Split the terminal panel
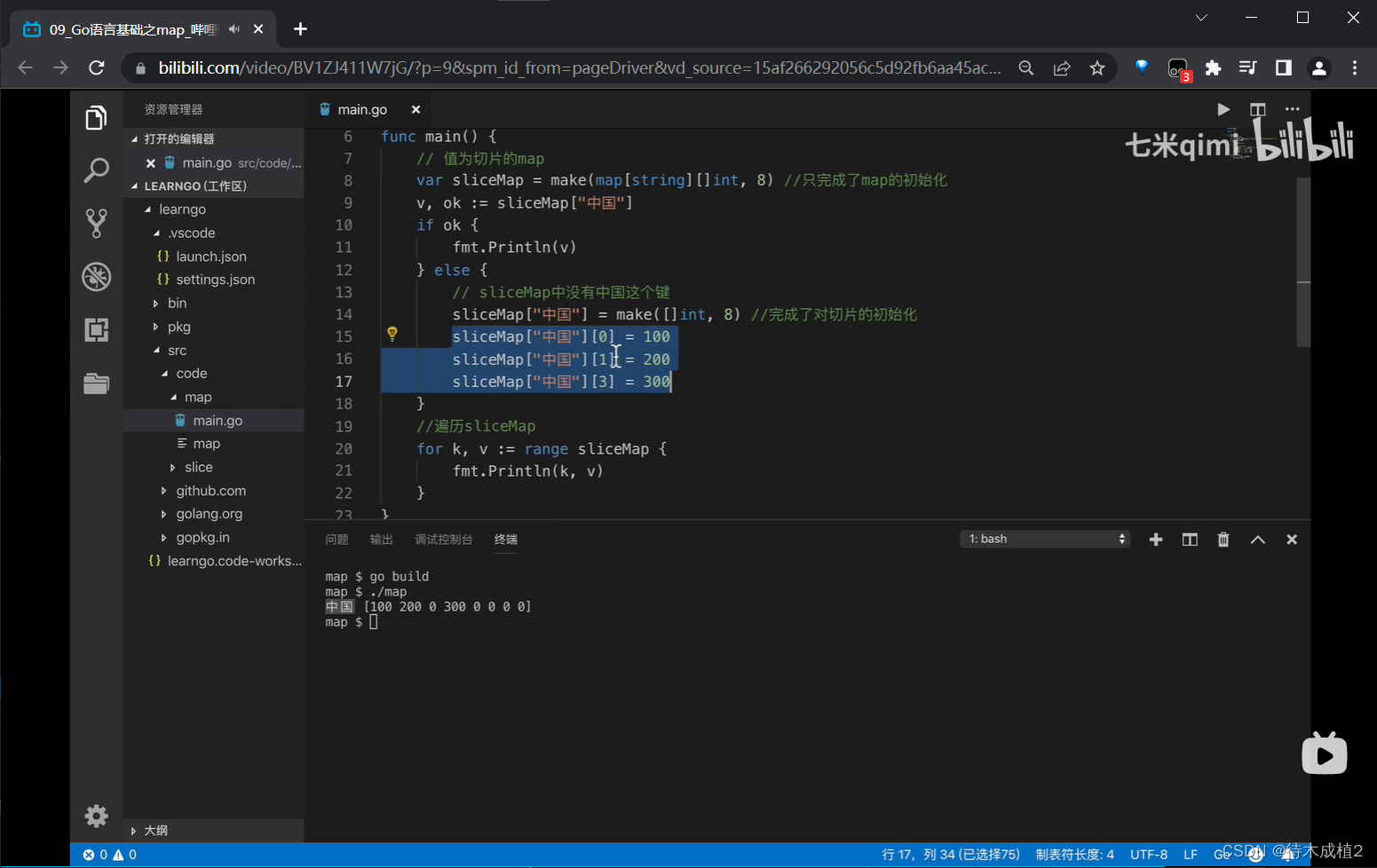Viewport: 1377px width, 868px height. (x=1190, y=540)
